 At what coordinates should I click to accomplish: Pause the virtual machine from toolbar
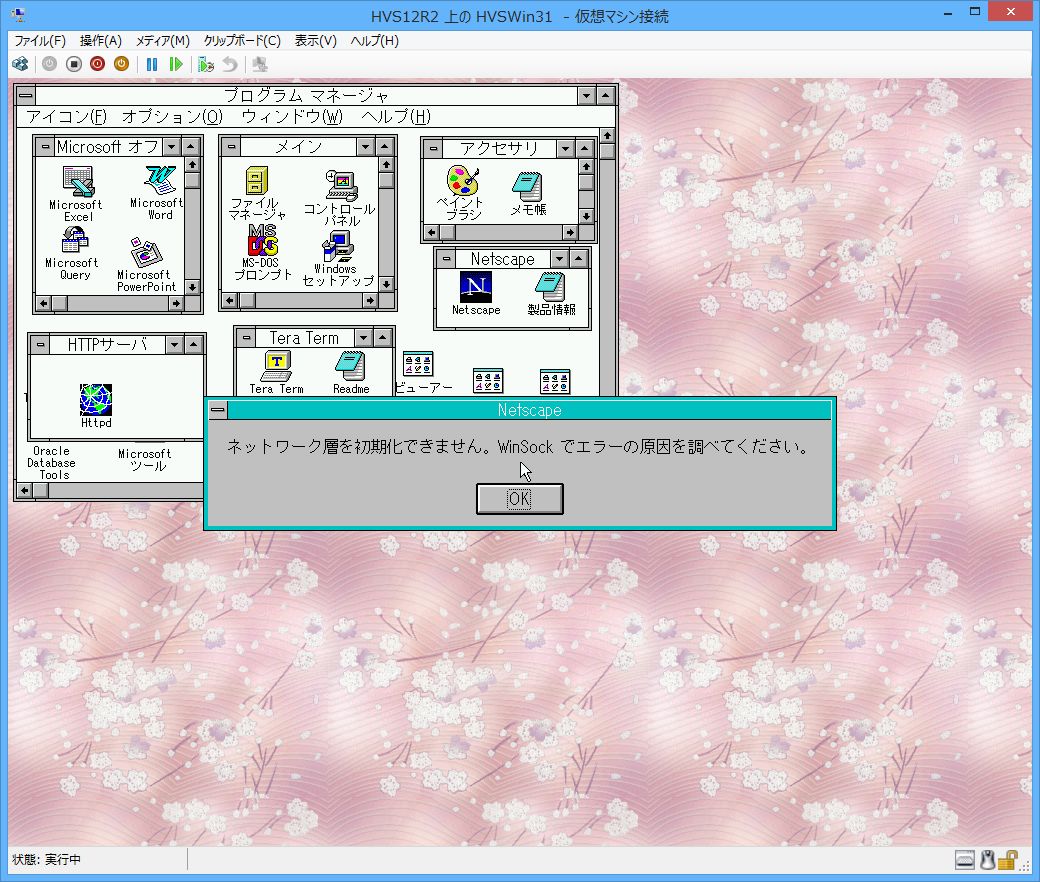point(152,64)
